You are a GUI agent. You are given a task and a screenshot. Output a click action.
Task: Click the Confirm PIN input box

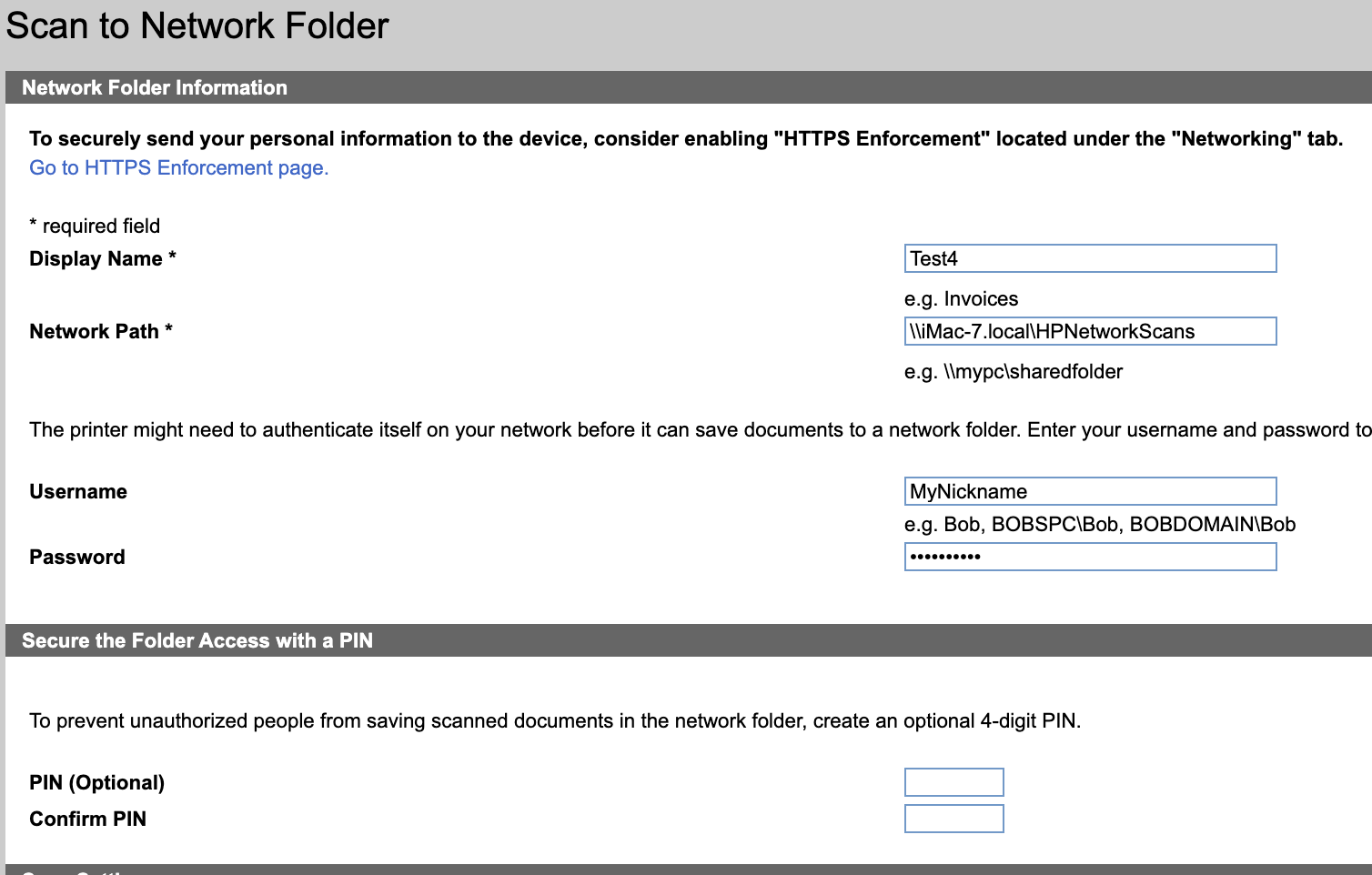click(953, 819)
